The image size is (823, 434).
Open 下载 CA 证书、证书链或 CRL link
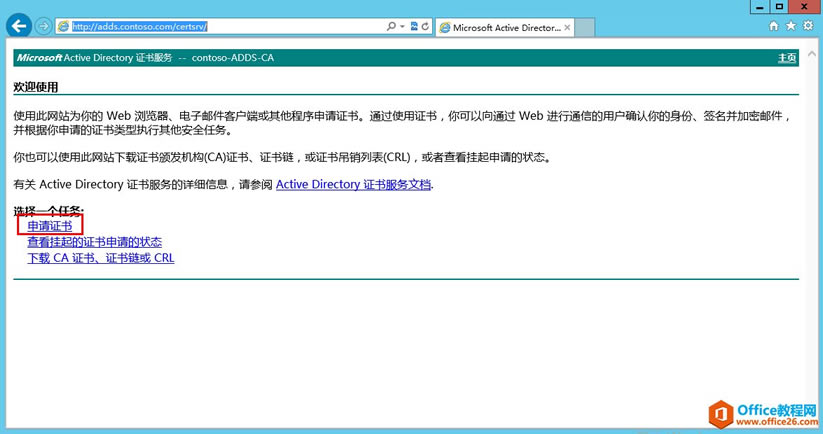click(x=101, y=258)
